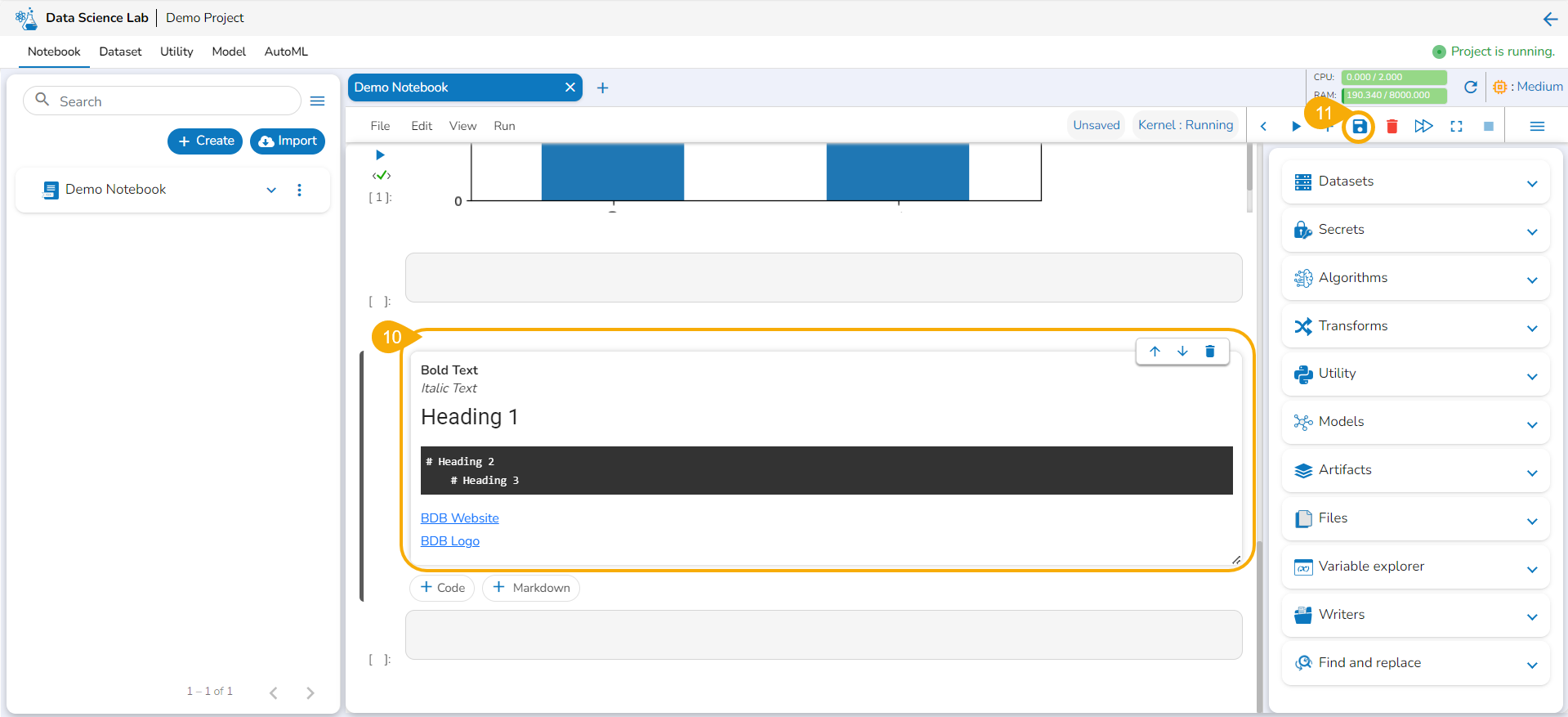1568x717 pixels.
Task: Delete the cell using the red trash icon
Action: 1392,127
